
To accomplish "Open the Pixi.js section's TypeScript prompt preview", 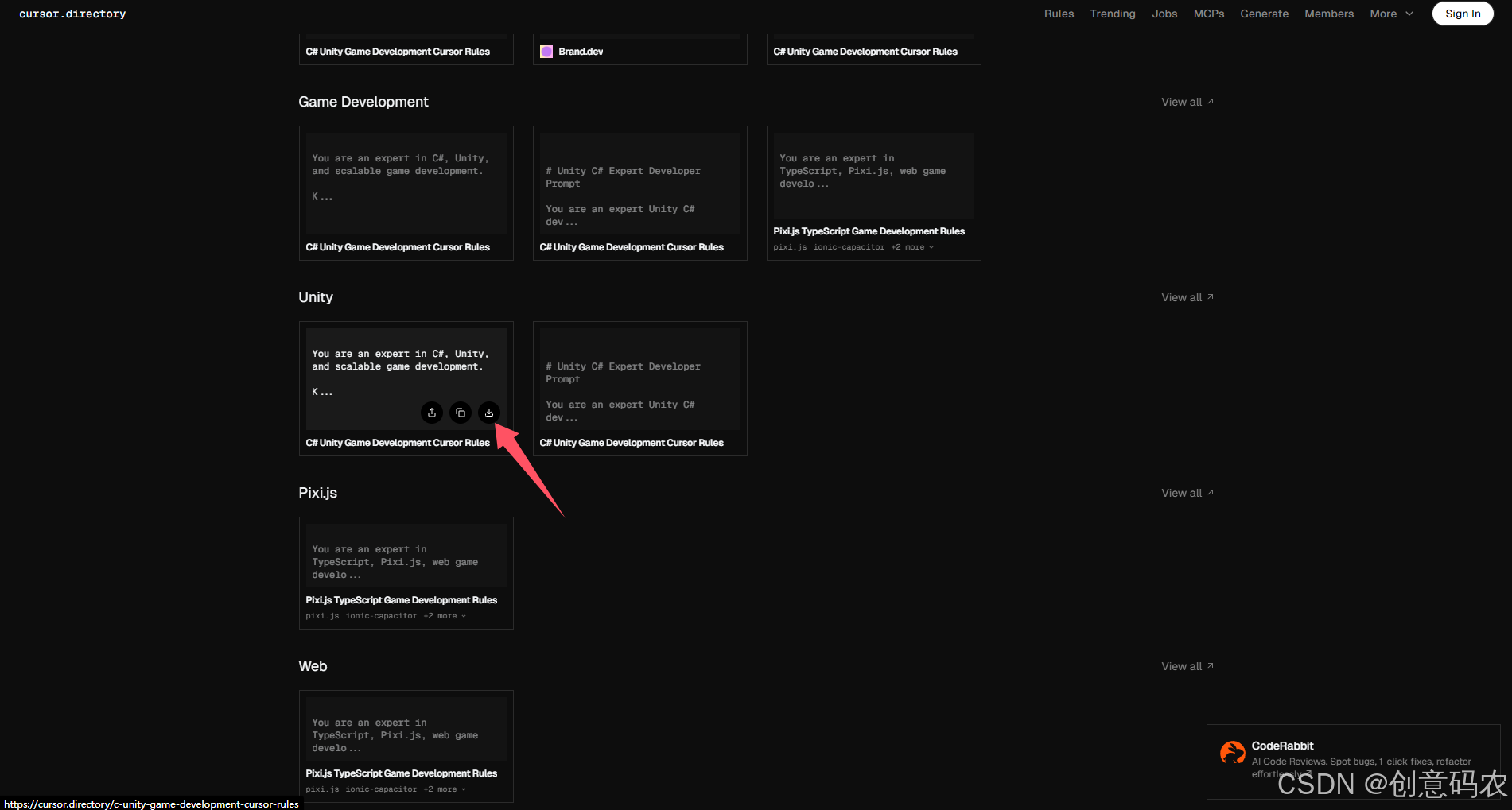I will pos(406,556).
